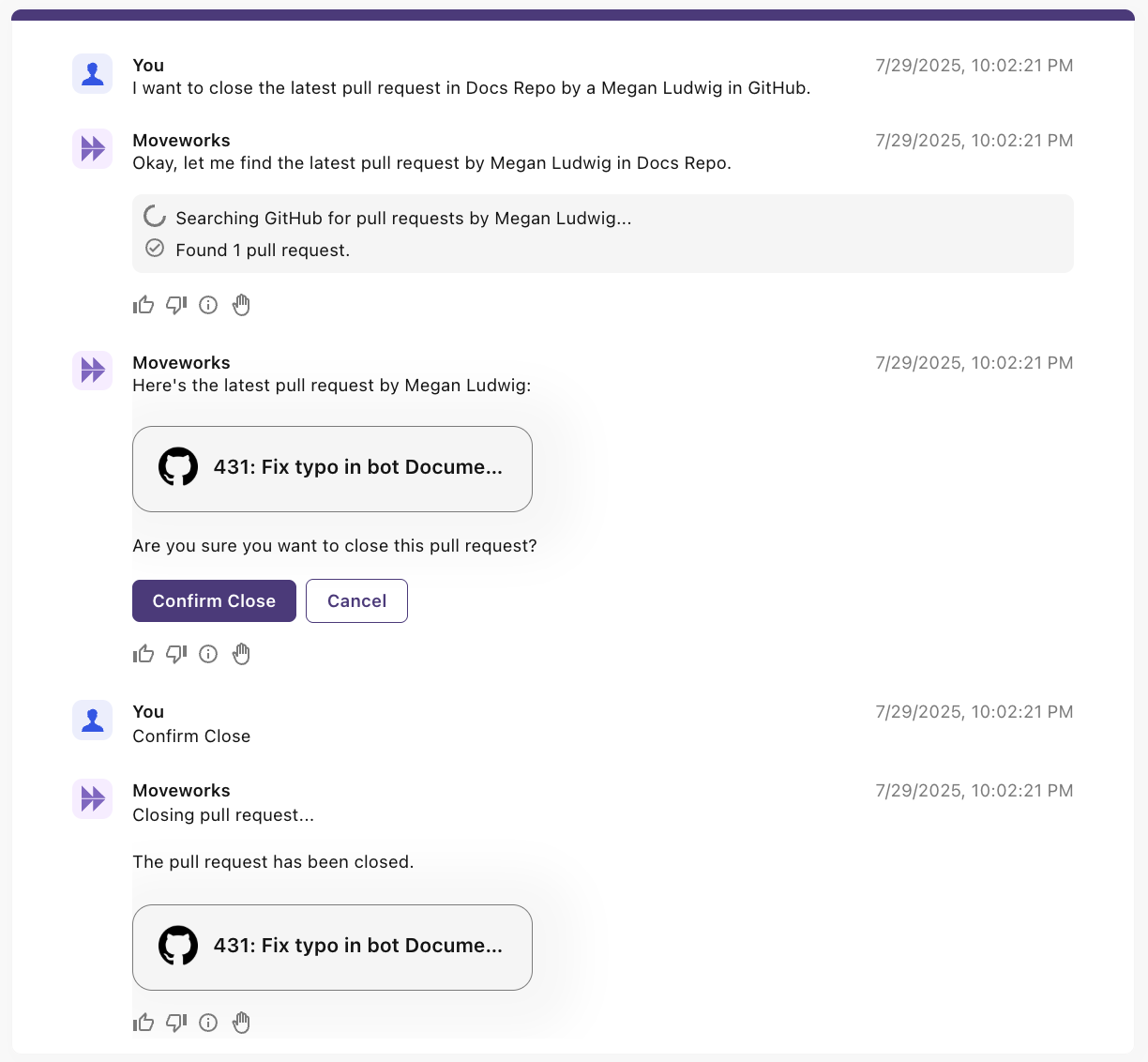The image size is (1148, 1062).
Task: Click thumbs down under the GitHub search results
Action: pyautogui.click(x=176, y=305)
